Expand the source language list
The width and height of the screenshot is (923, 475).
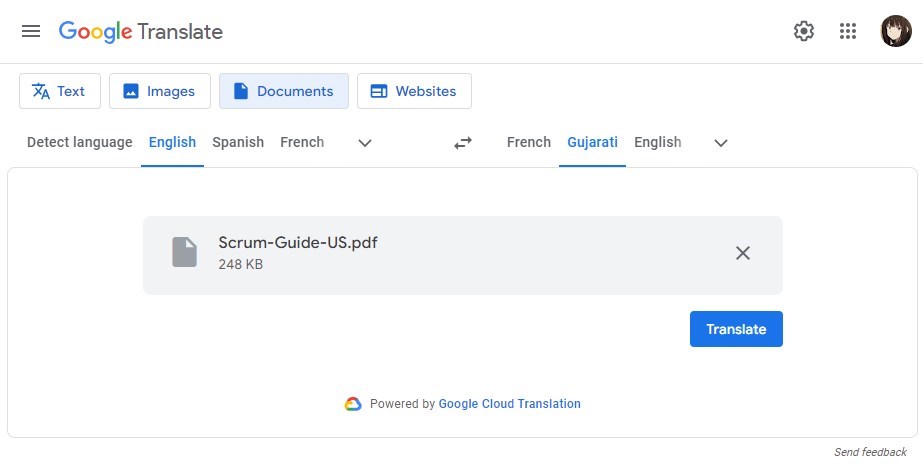[365, 143]
